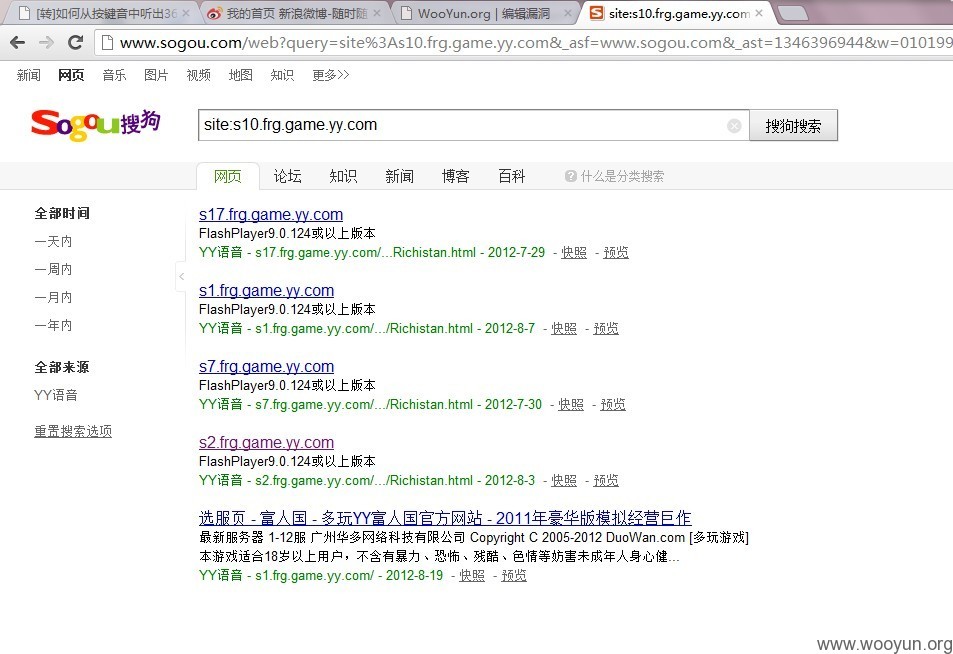Switch to the 我的首页 新浪微博 tab

tap(295, 13)
